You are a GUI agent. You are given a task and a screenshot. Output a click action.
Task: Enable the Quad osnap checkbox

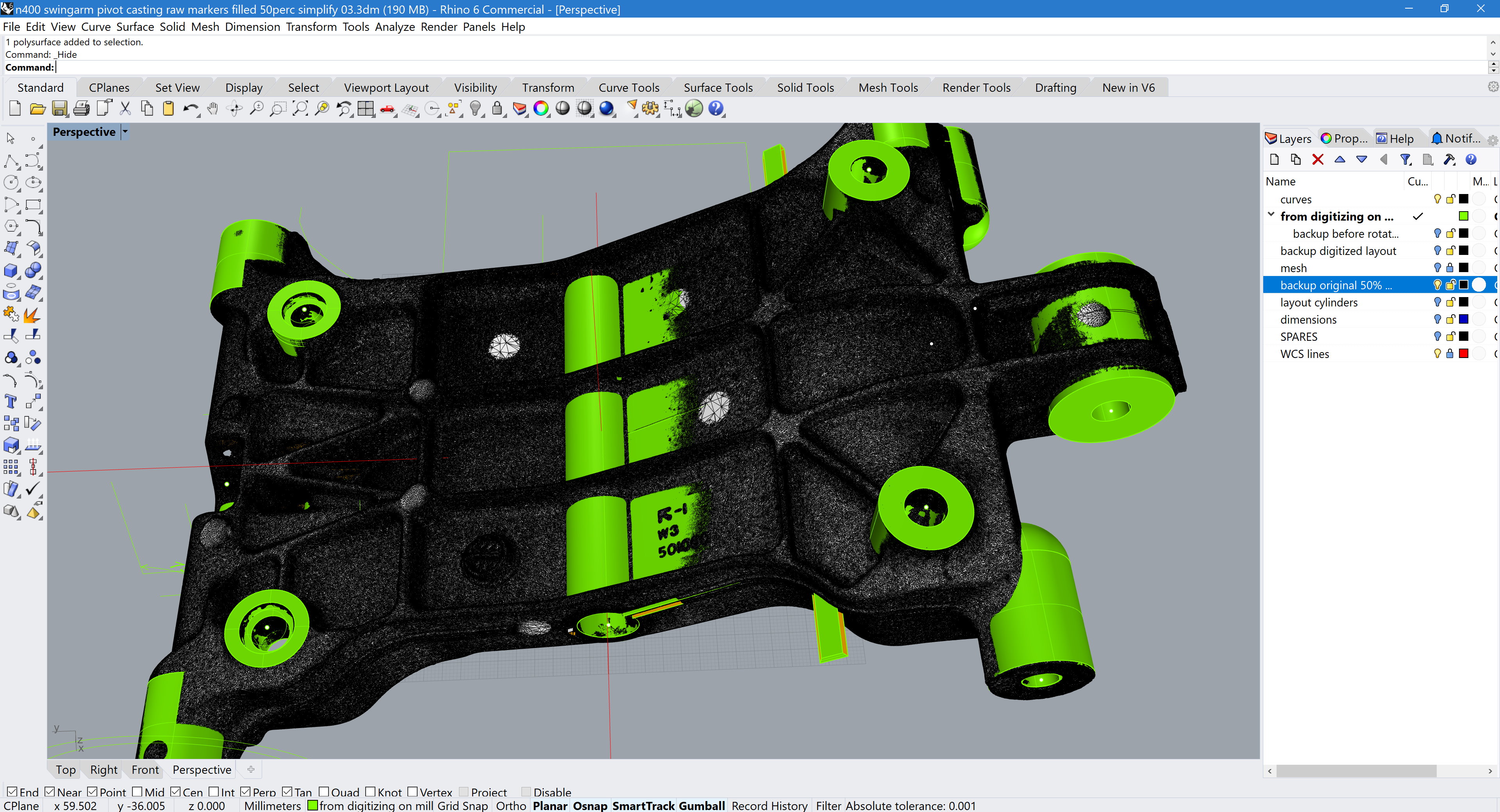324,792
